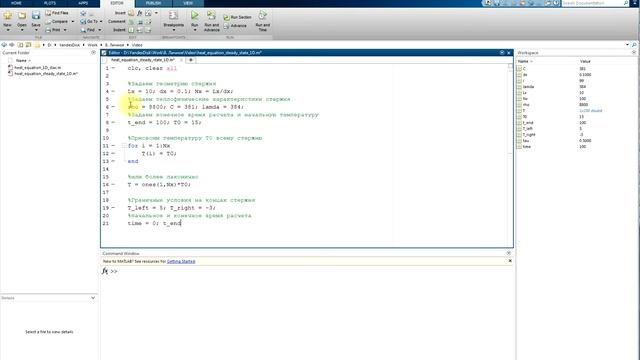Switch to the APPS tab

tap(83, 3)
